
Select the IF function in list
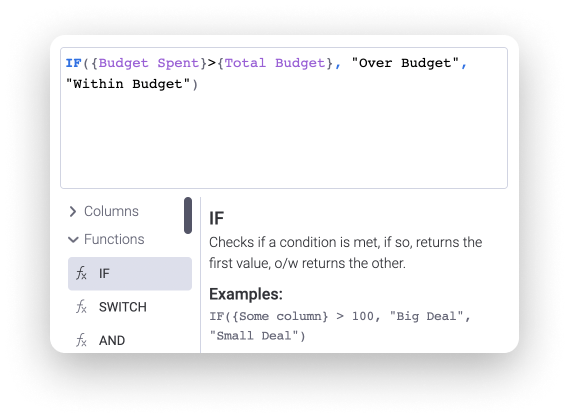[x=130, y=274]
